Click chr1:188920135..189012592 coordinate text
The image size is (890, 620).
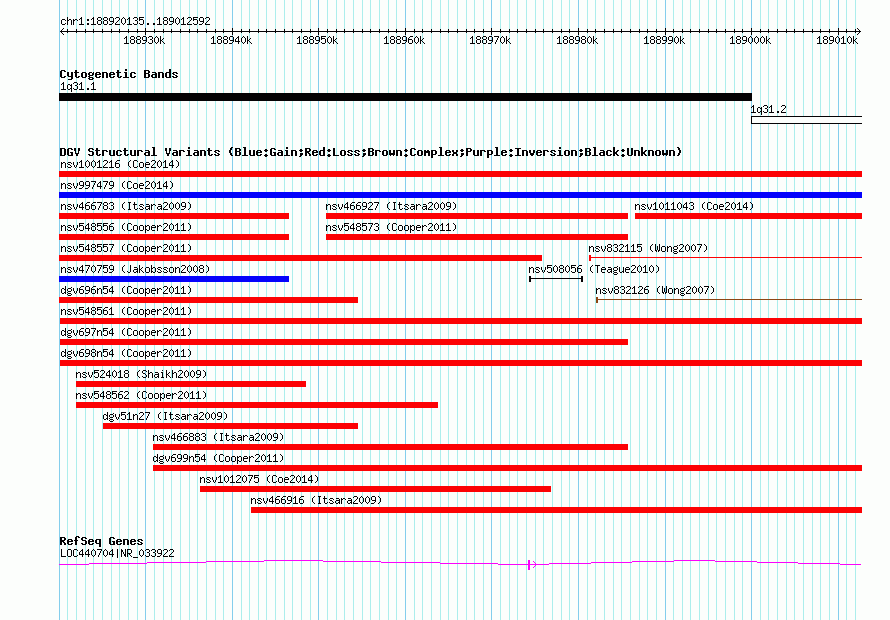tap(135, 21)
